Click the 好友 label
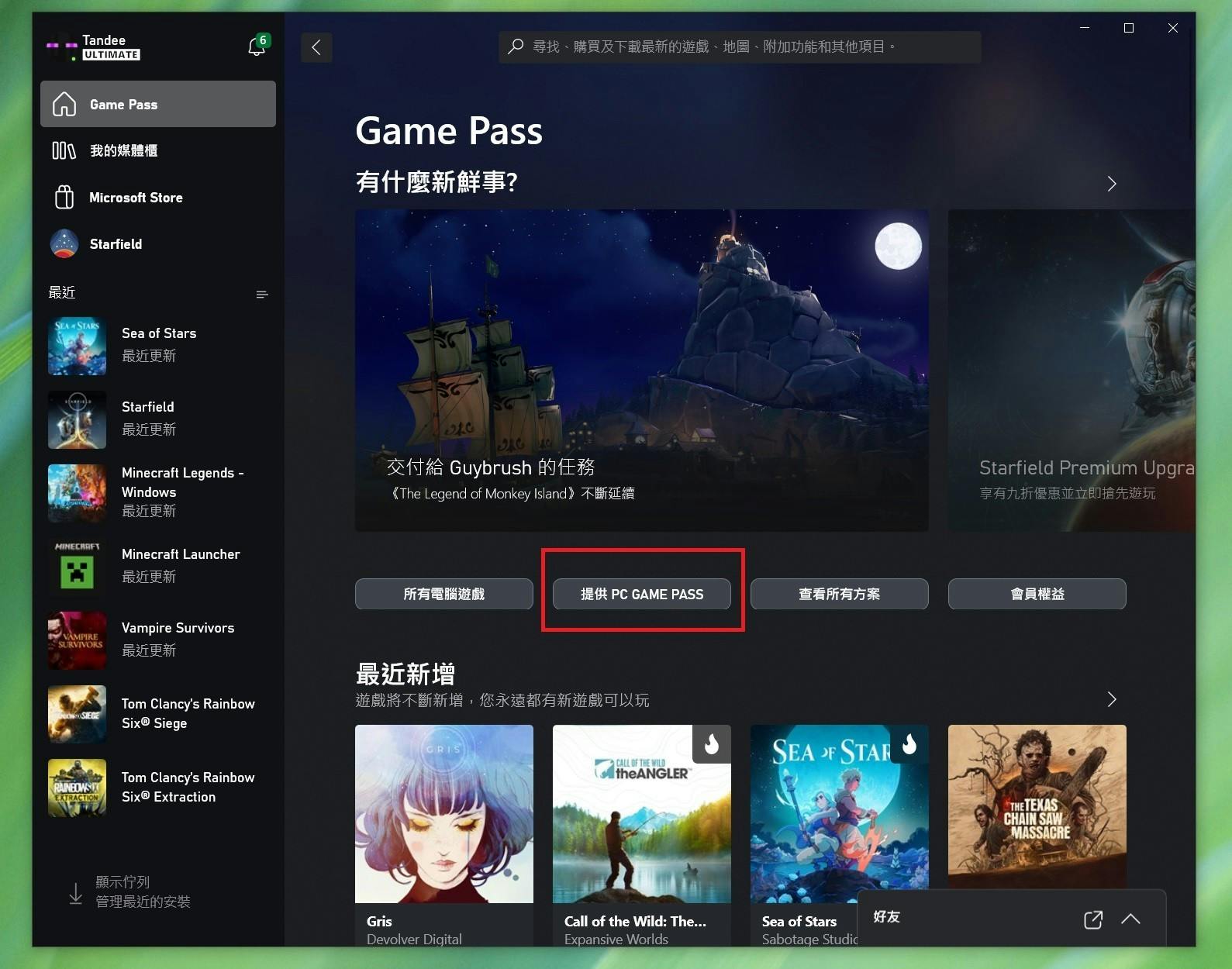The height and width of the screenshot is (969, 1232). click(886, 916)
